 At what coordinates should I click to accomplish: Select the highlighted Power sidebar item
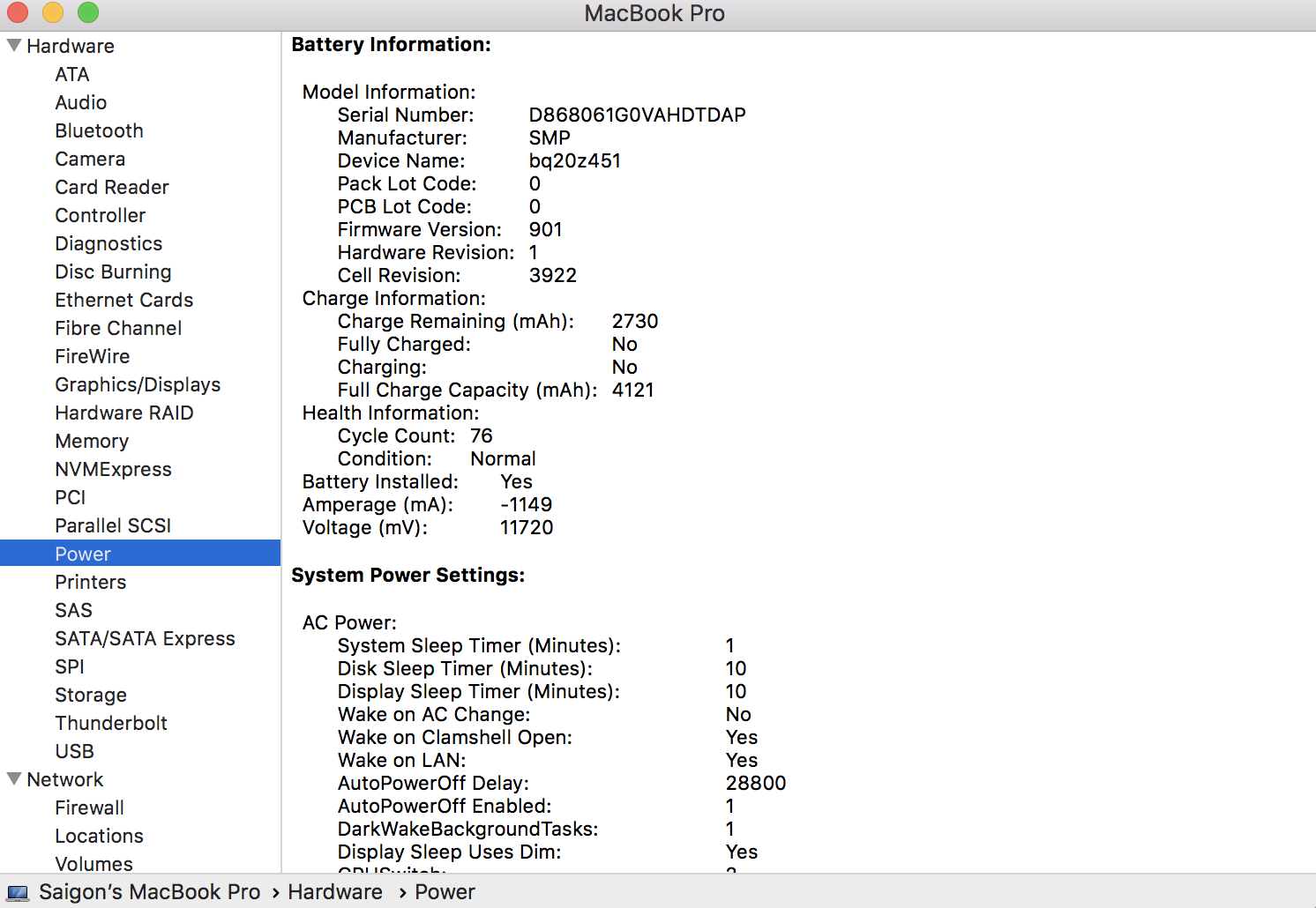tap(83, 554)
